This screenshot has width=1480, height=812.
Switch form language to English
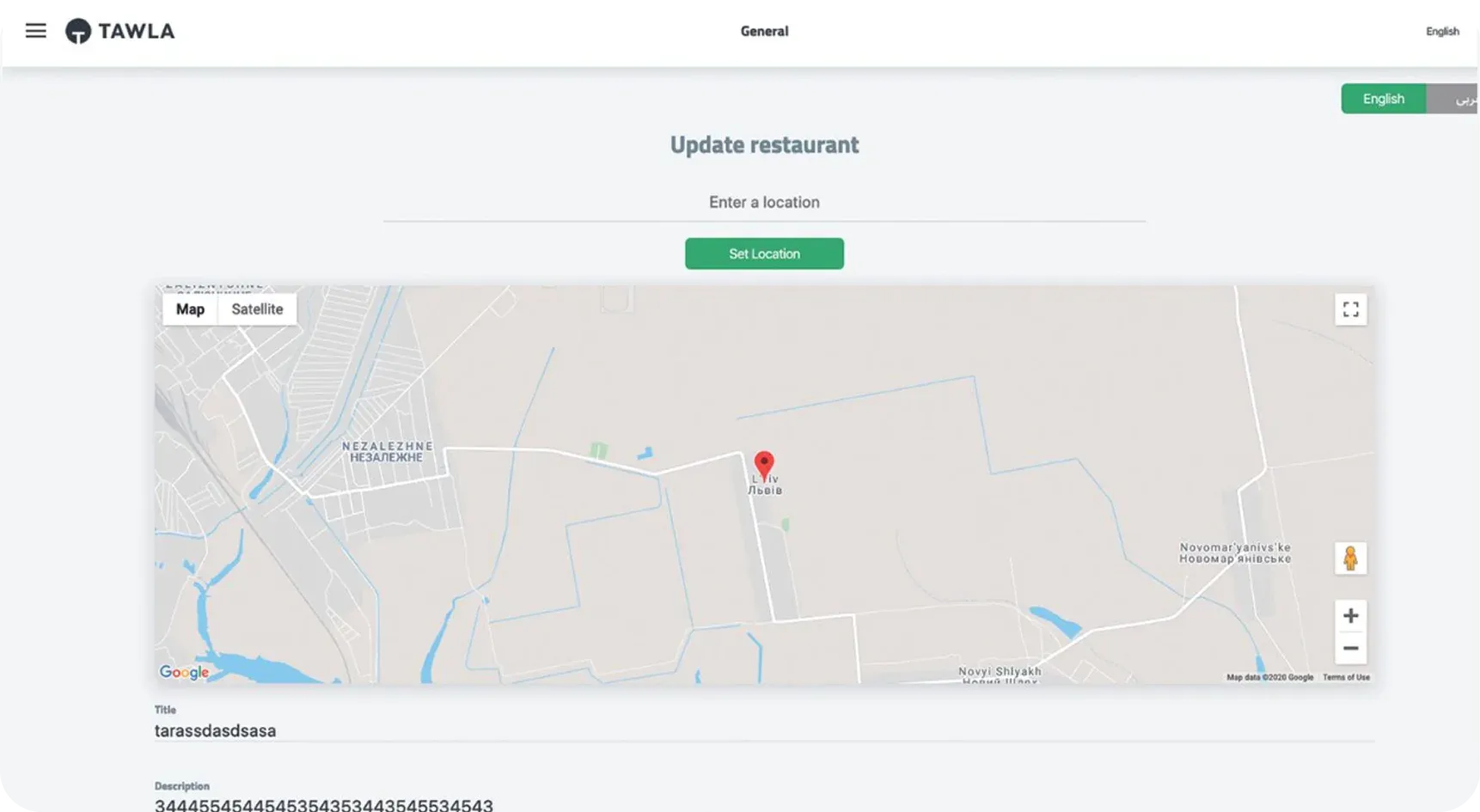click(1383, 99)
